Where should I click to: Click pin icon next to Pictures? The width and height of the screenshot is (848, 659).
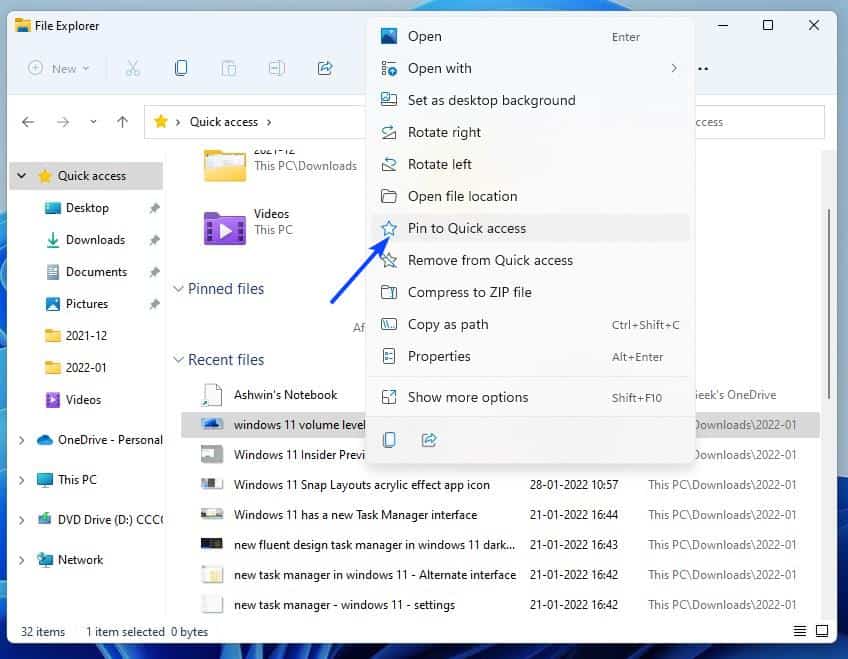155,304
